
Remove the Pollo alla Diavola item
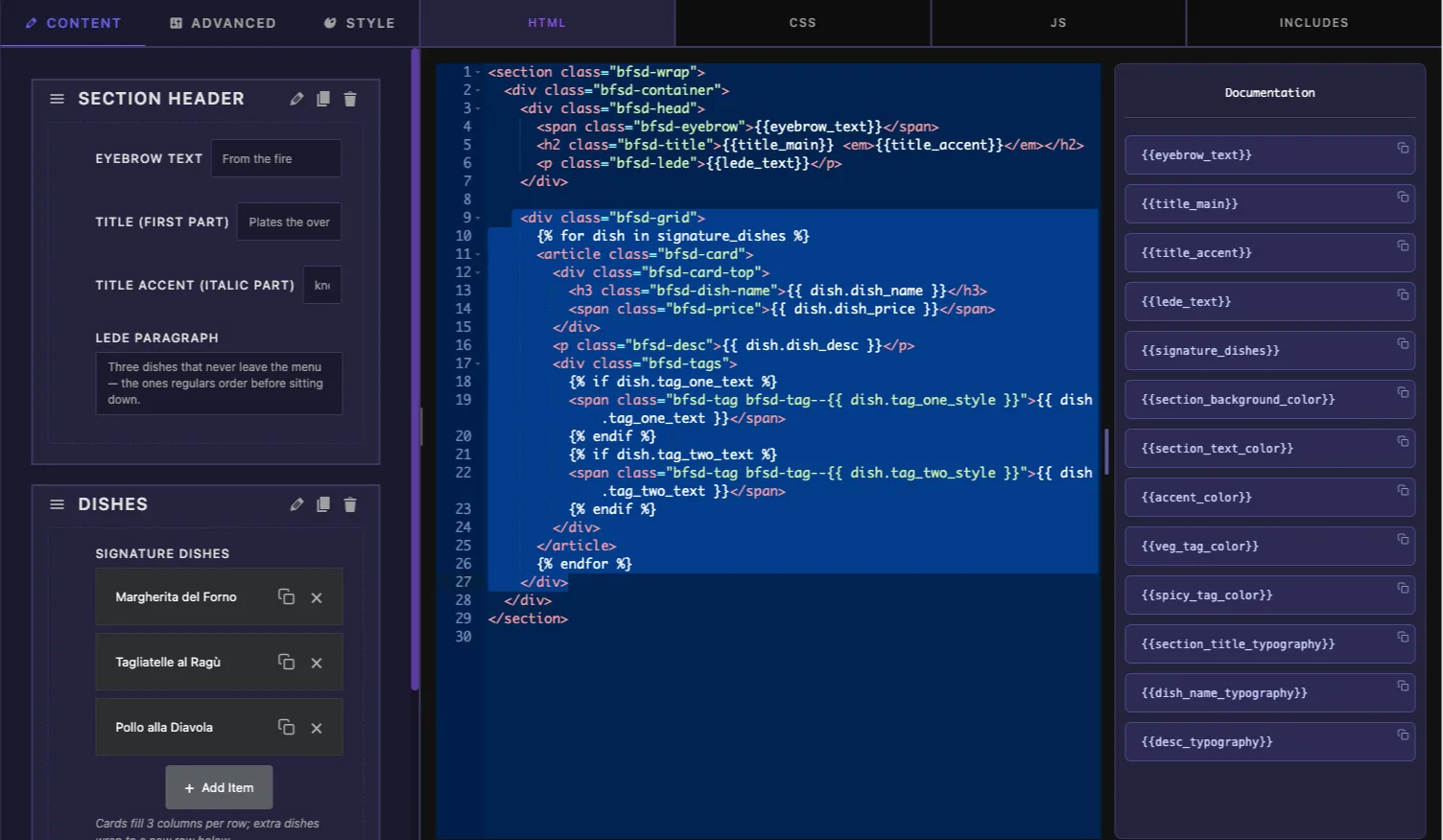[317, 728]
